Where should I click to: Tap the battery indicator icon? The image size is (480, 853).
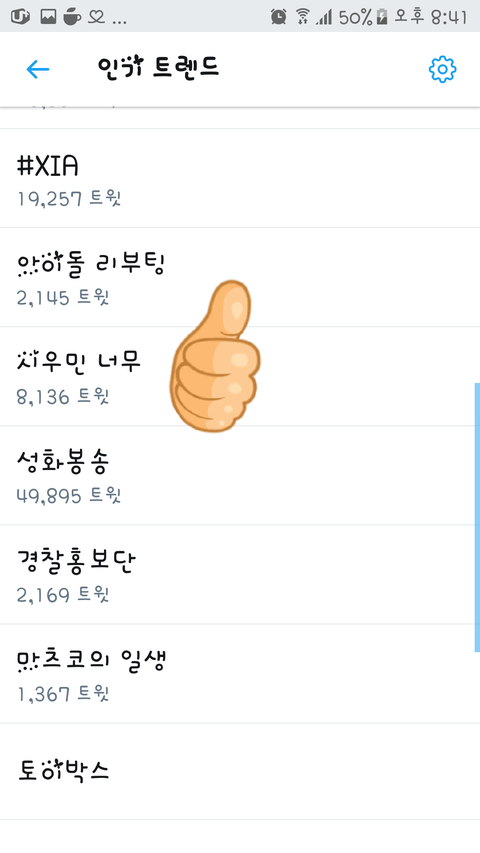(x=382, y=17)
